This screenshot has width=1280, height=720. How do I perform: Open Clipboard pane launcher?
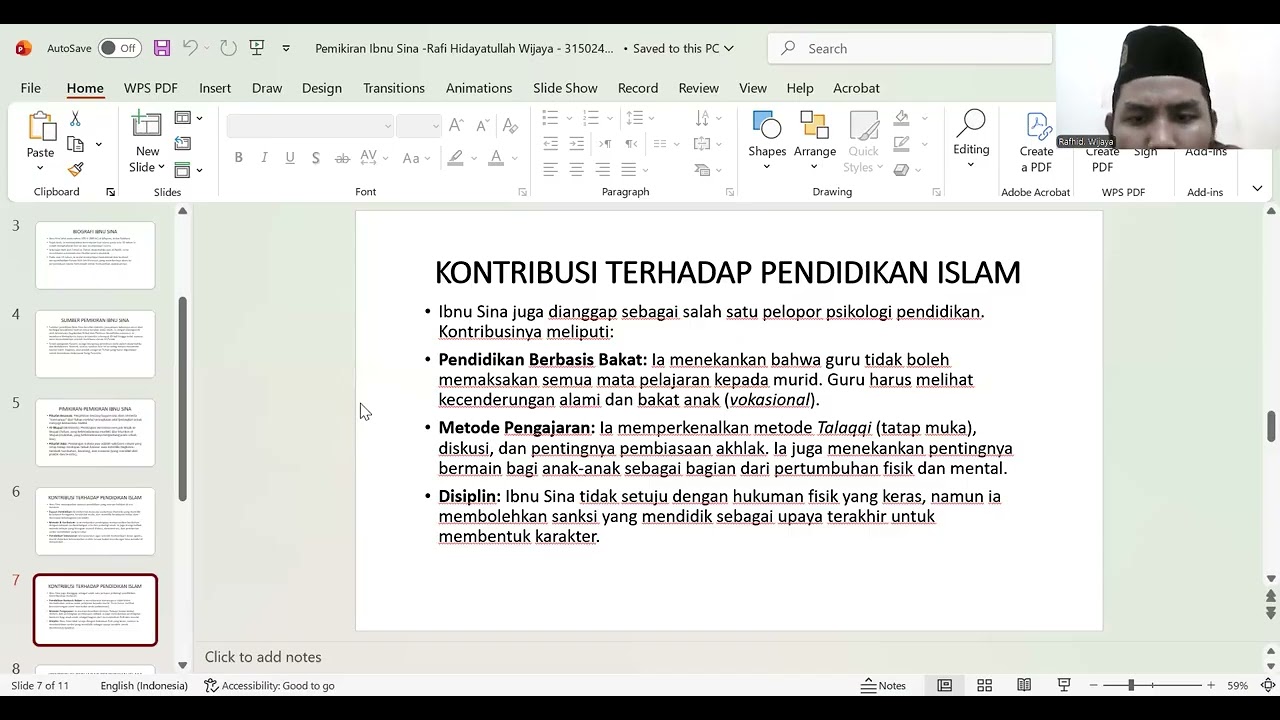(x=110, y=192)
